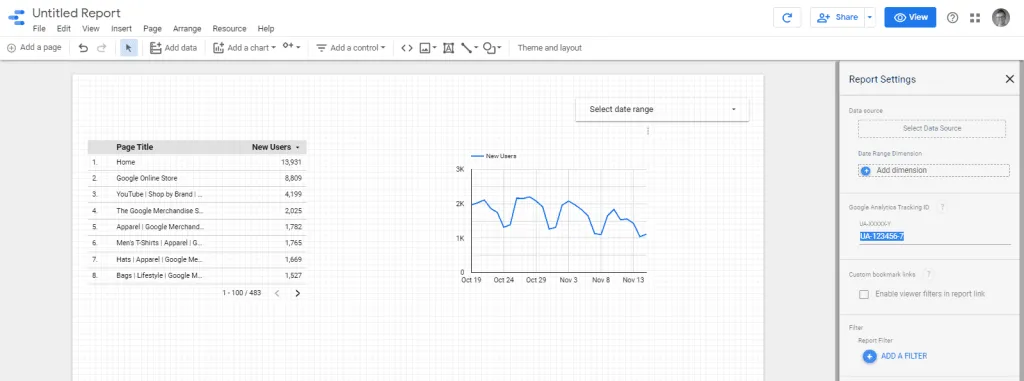Insert an image from toolbar
The image size is (1024, 381).
(x=427, y=48)
